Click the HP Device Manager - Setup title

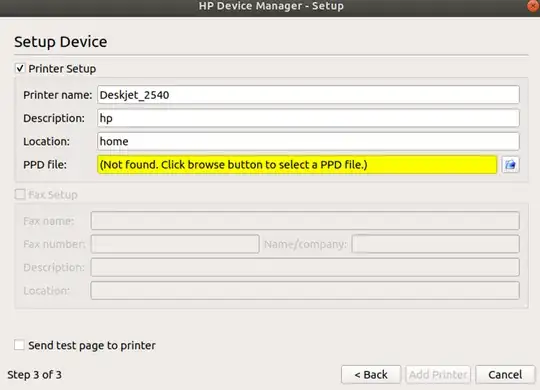pyautogui.click(x=271, y=6)
